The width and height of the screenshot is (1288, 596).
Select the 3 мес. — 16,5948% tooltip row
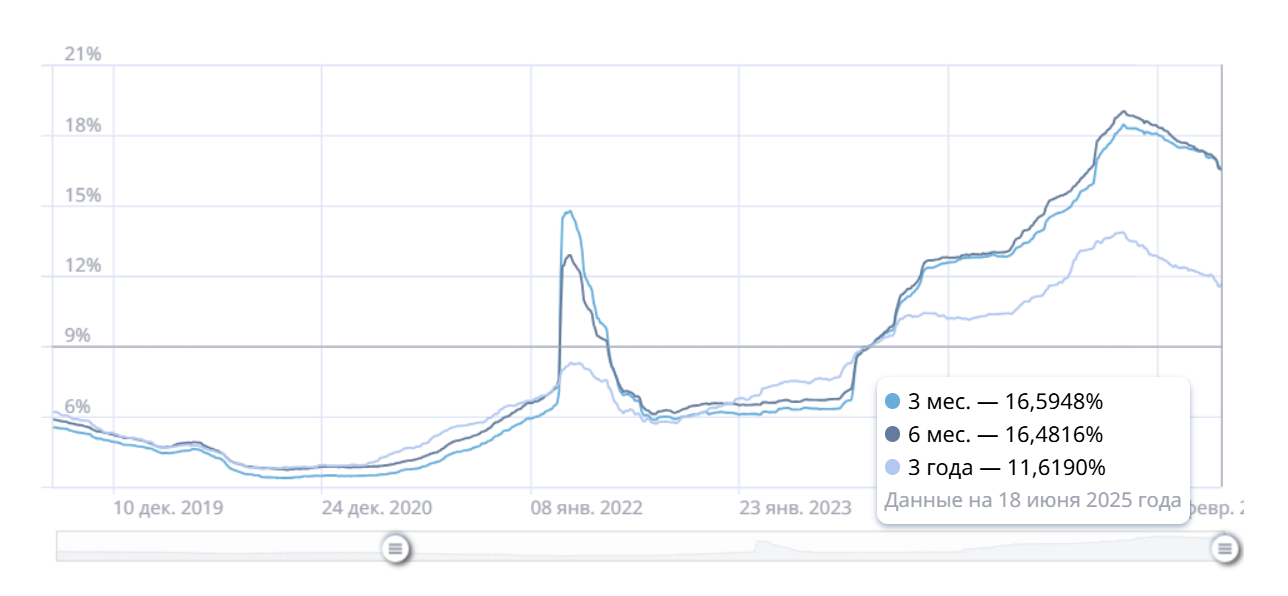coord(1005,403)
